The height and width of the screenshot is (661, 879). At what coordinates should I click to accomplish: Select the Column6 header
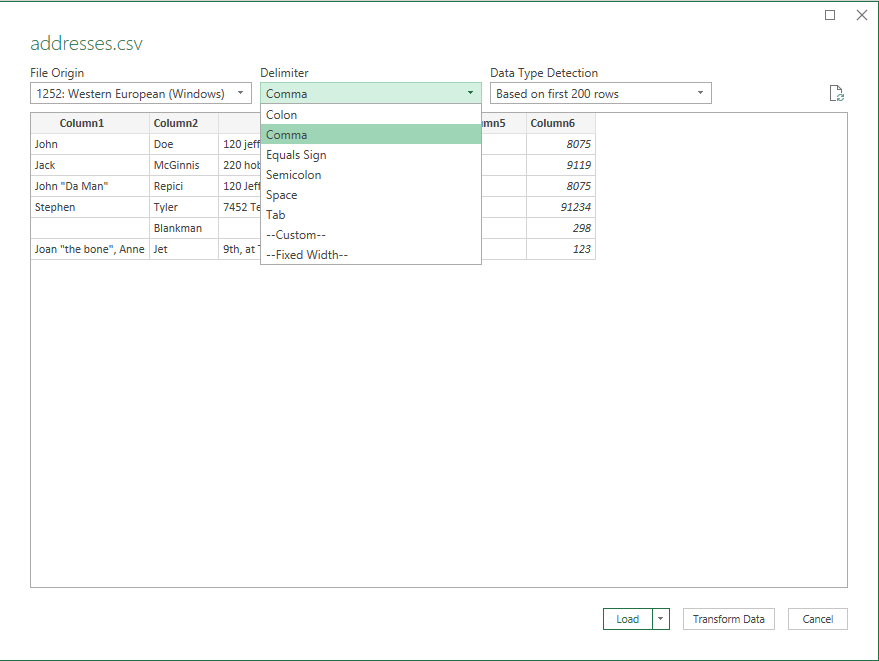coord(561,123)
